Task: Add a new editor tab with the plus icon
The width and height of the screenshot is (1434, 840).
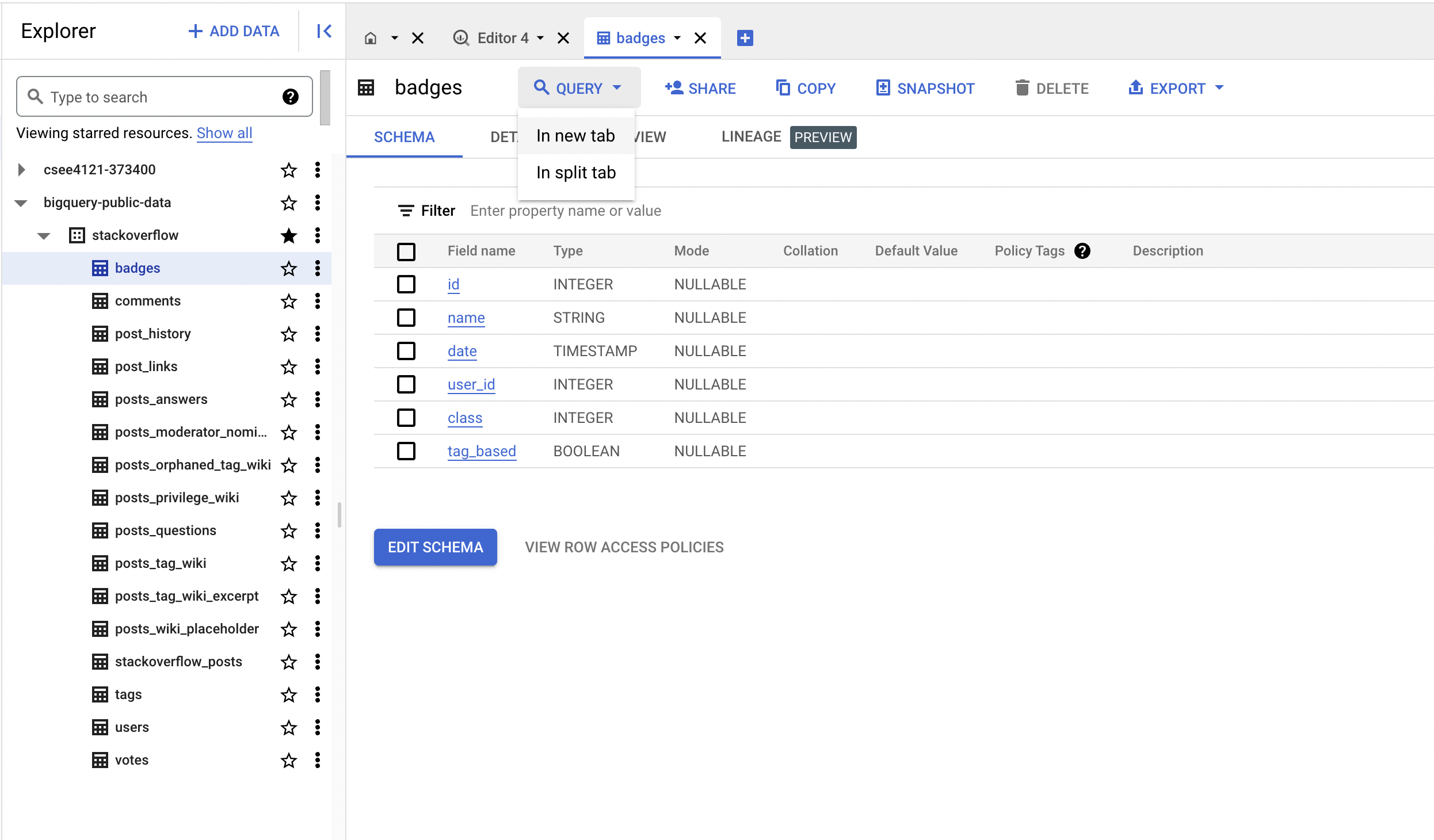Action: pyautogui.click(x=745, y=38)
